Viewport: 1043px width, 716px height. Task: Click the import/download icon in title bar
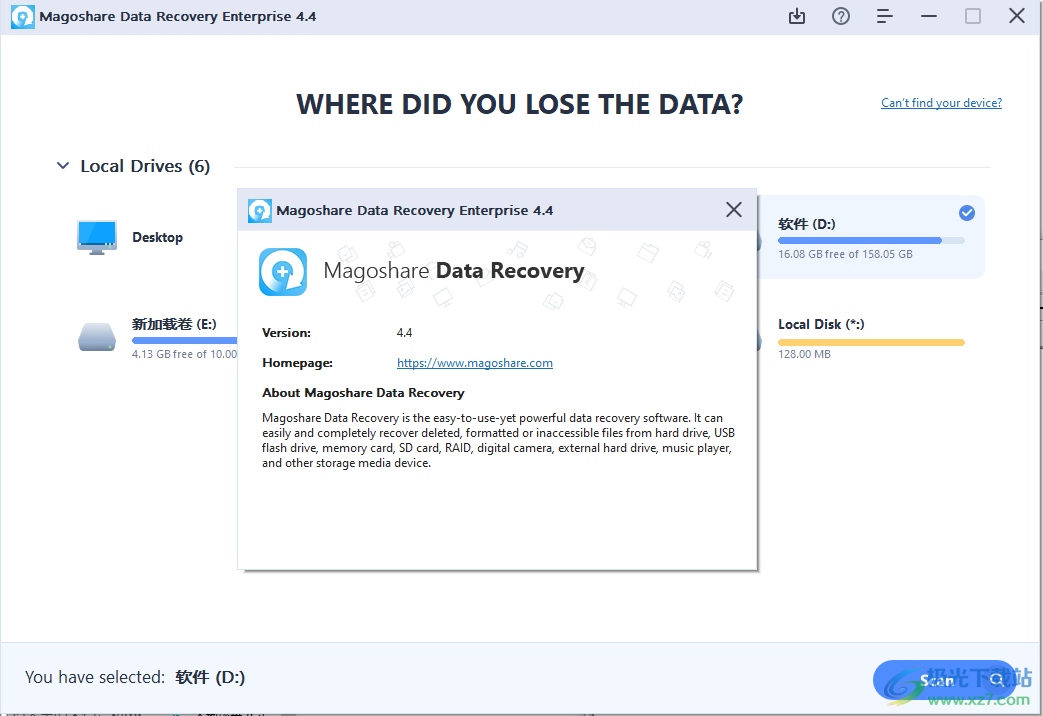[x=796, y=16]
